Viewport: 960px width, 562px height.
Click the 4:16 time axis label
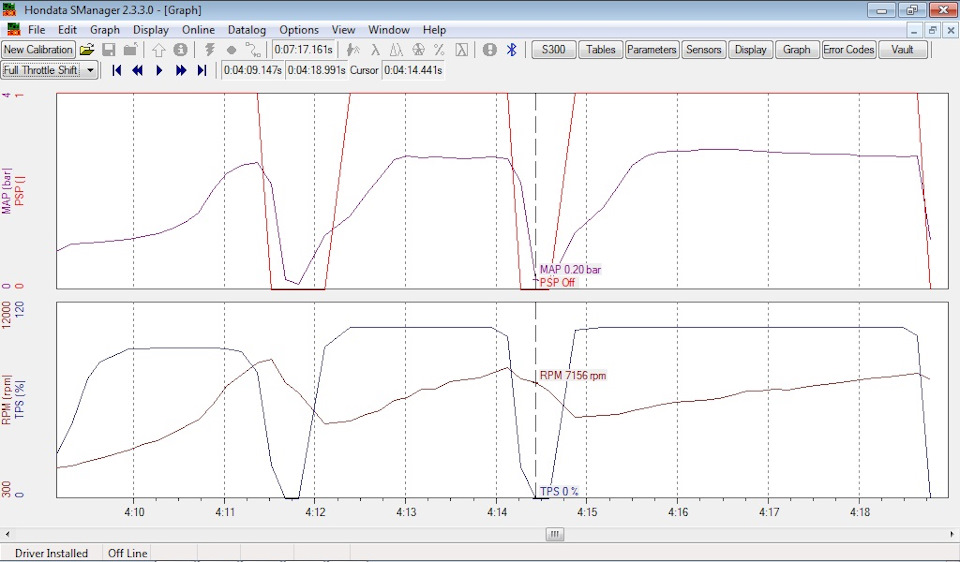pos(678,512)
